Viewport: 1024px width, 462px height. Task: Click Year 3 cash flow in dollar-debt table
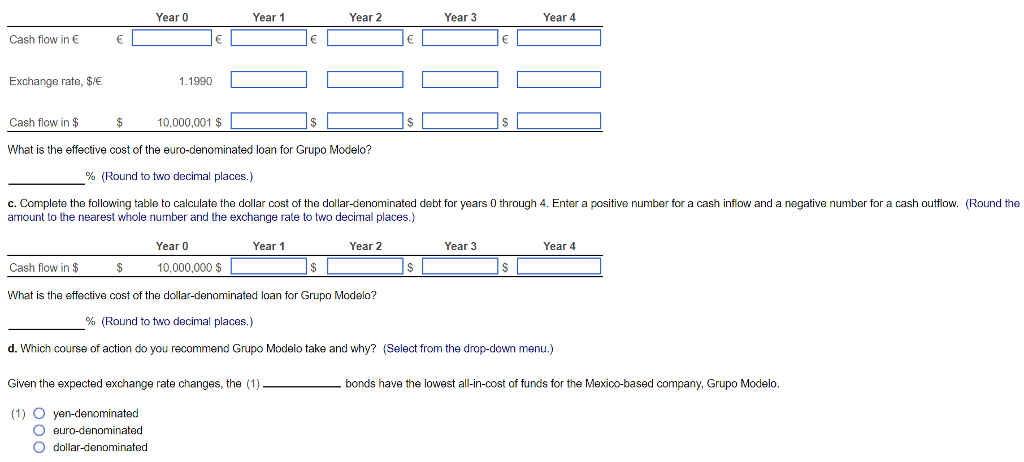tap(460, 267)
